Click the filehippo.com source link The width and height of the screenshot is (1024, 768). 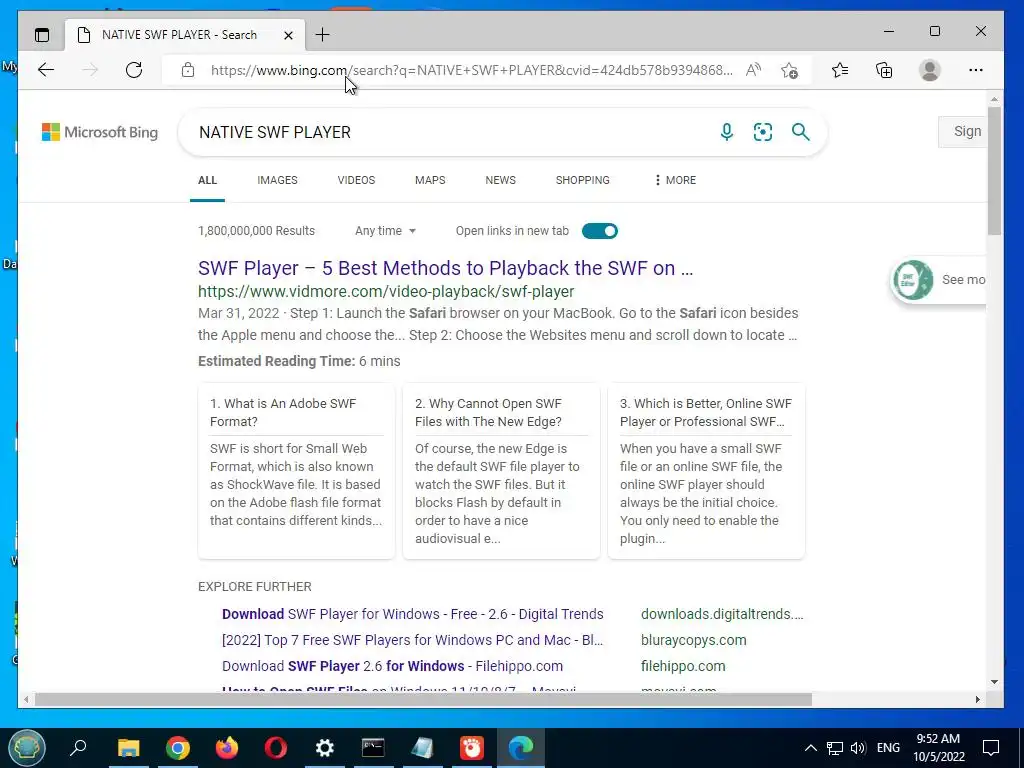point(683,666)
